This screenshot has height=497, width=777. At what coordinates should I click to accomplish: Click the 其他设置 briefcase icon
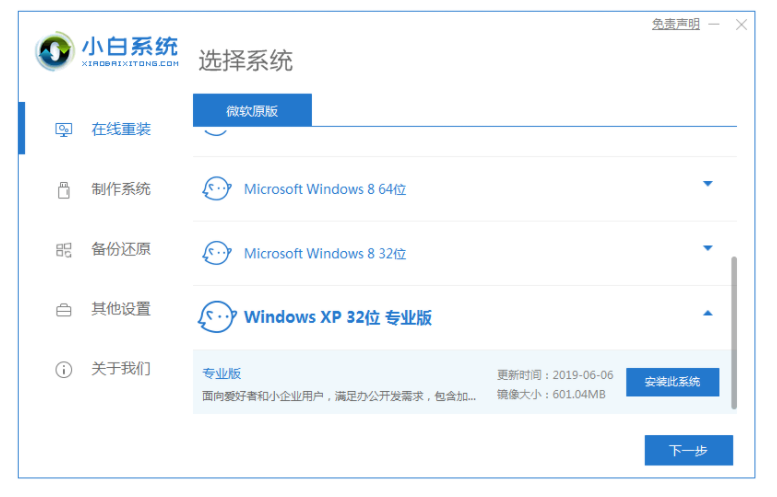pyautogui.click(x=64, y=309)
